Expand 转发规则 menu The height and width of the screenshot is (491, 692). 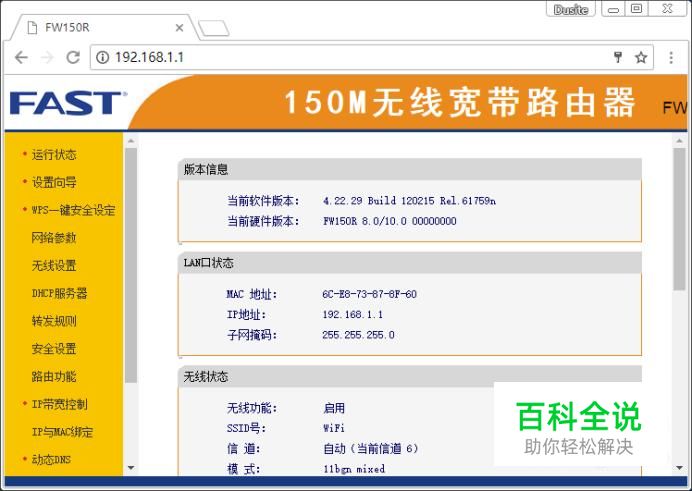coord(54,321)
